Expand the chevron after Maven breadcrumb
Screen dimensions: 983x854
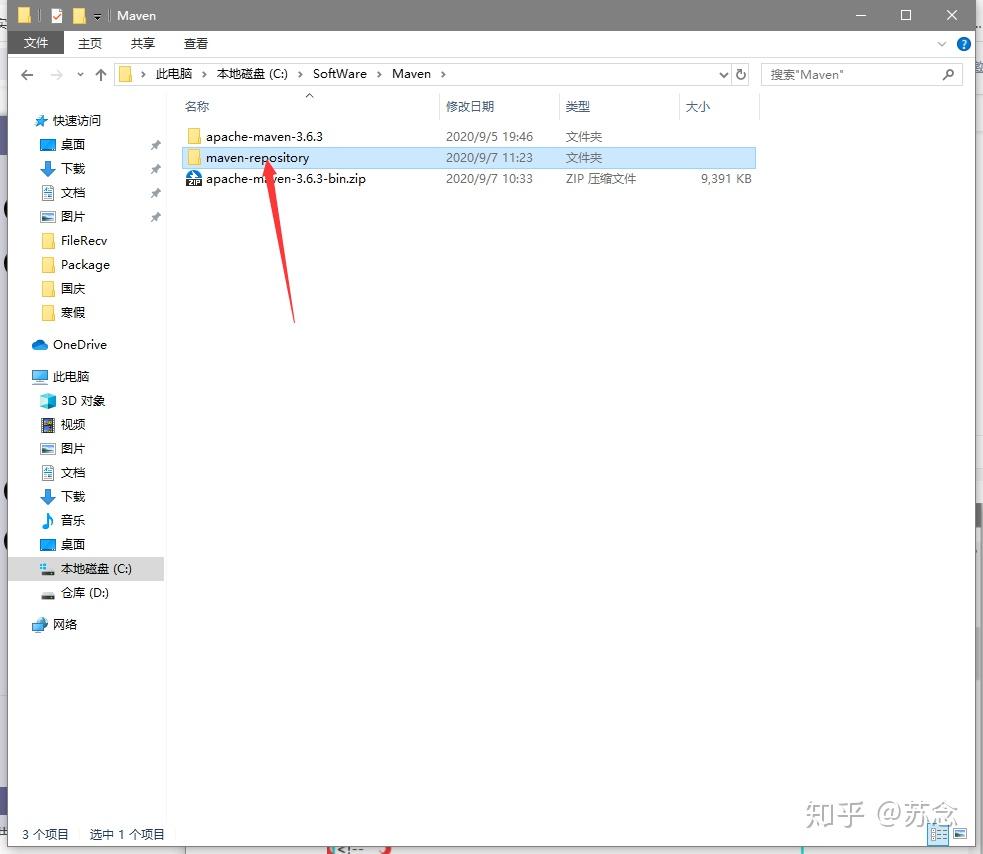click(x=443, y=75)
